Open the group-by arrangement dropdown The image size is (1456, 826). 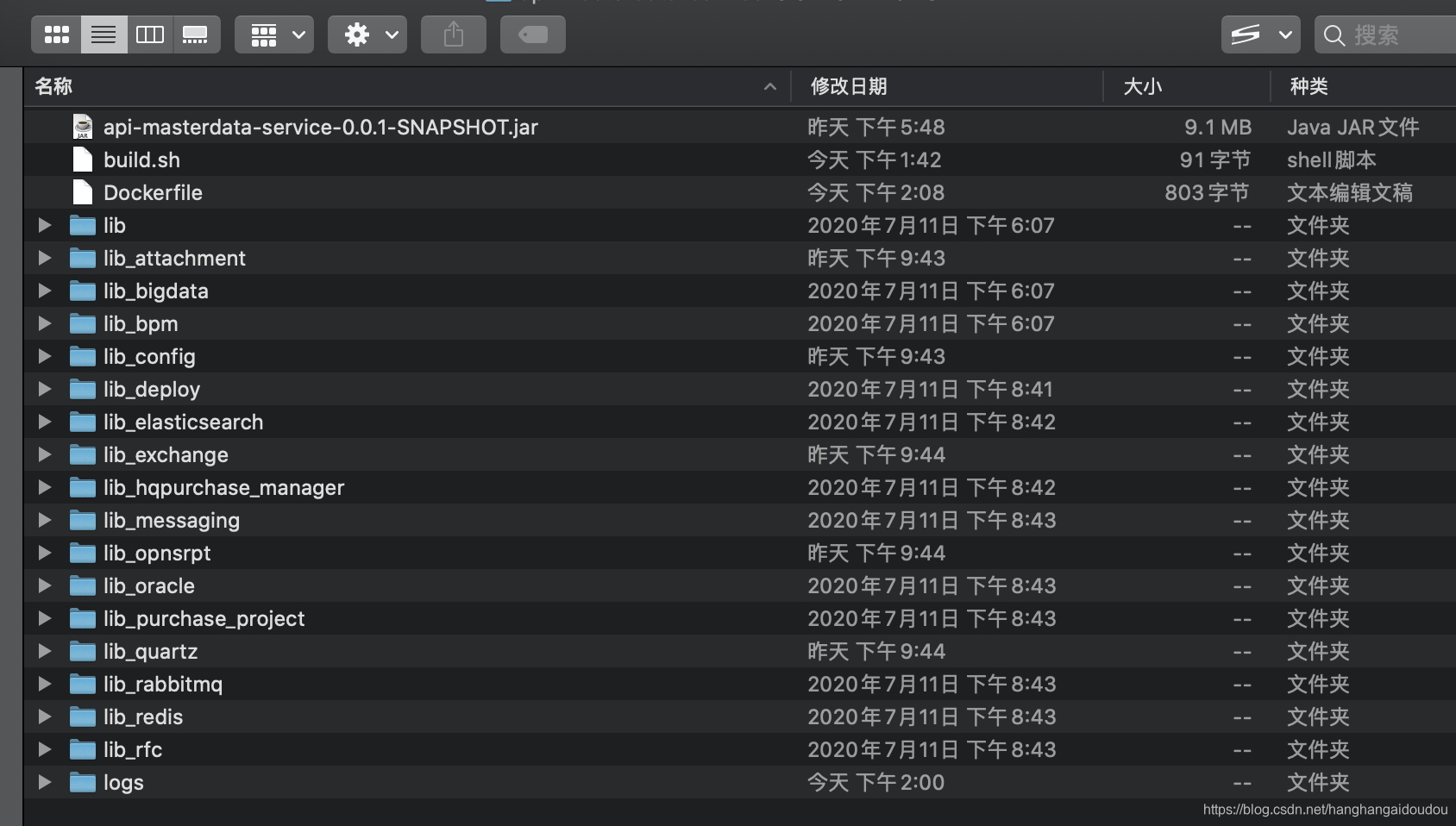click(x=274, y=34)
